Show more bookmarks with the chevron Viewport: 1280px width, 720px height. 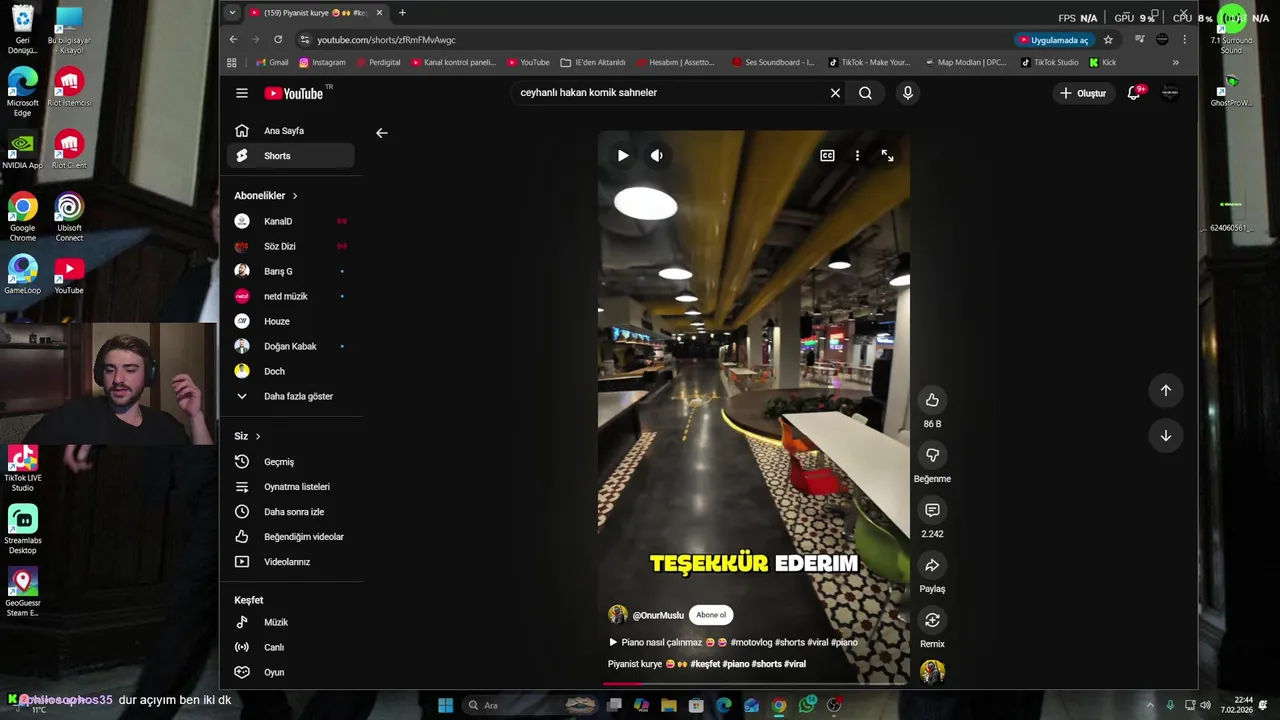[x=1175, y=62]
